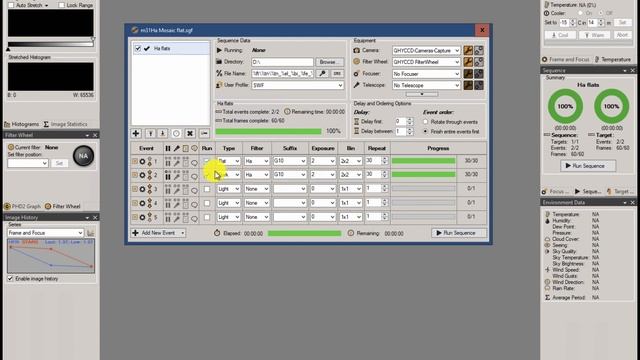Viewport: 640px width, 360px height.
Task: Click the Directory path input field
Action: pyautogui.click(x=282, y=62)
